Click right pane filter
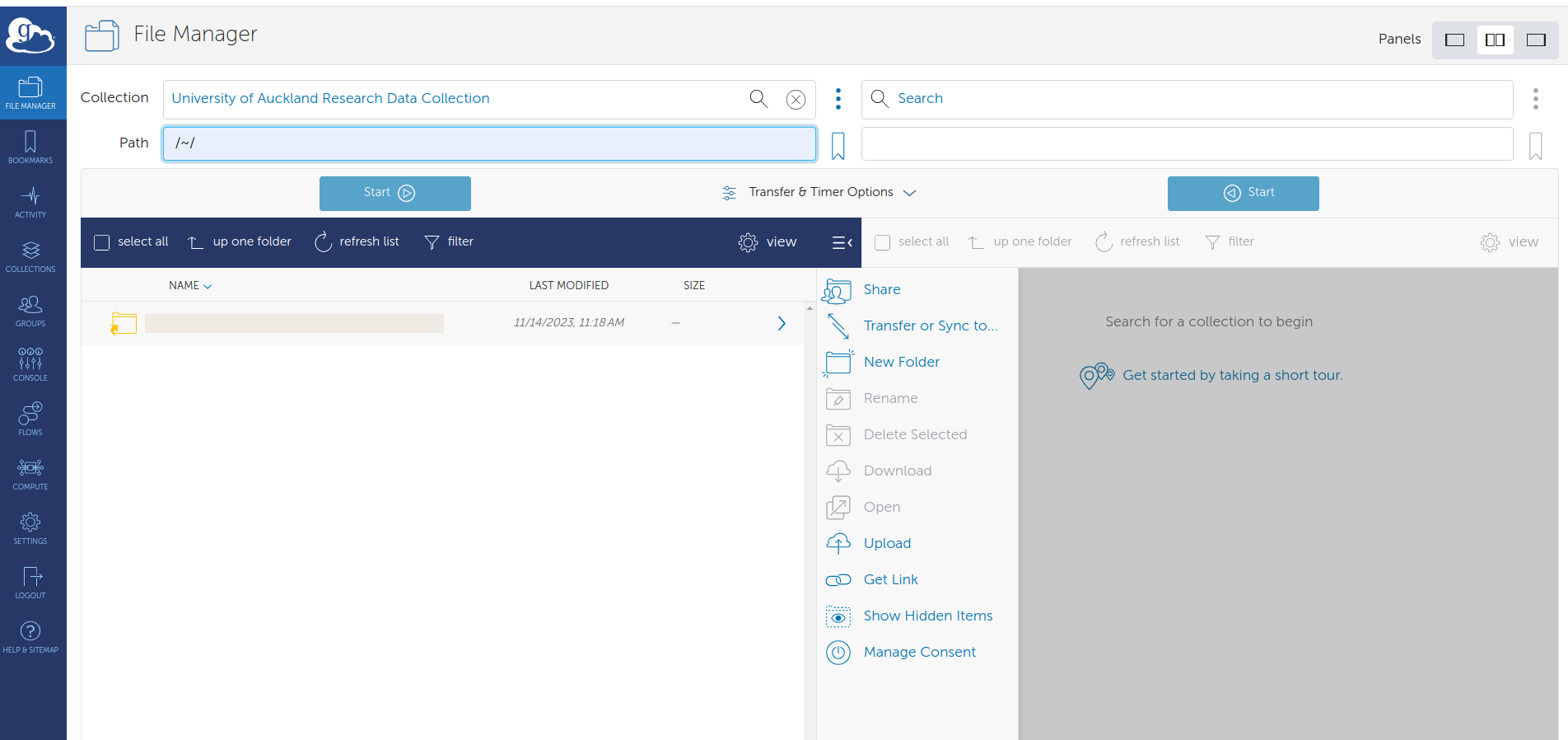This screenshot has width=1568, height=740. pyautogui.click(x=1230, y=241)
